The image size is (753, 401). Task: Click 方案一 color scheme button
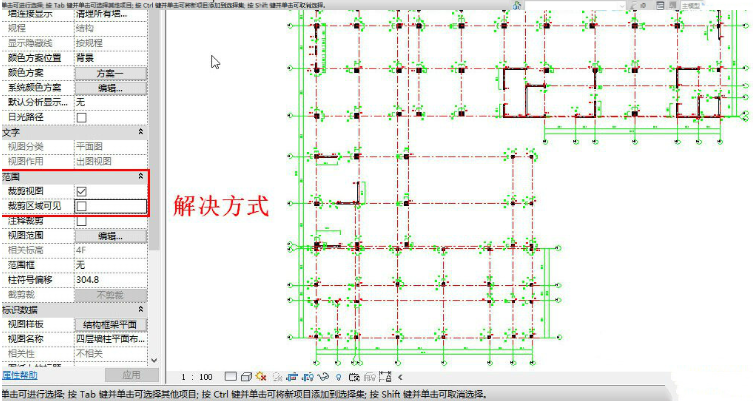[110, 73]
